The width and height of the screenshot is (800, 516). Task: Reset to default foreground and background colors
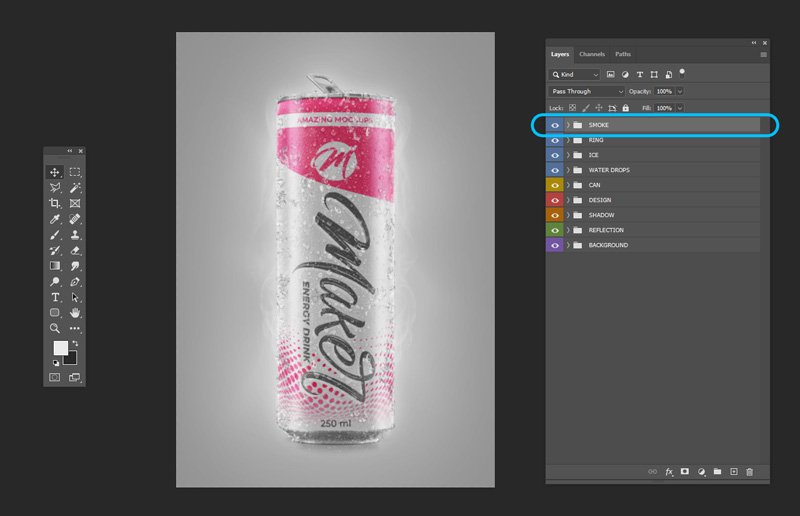[x=56, y=363]
